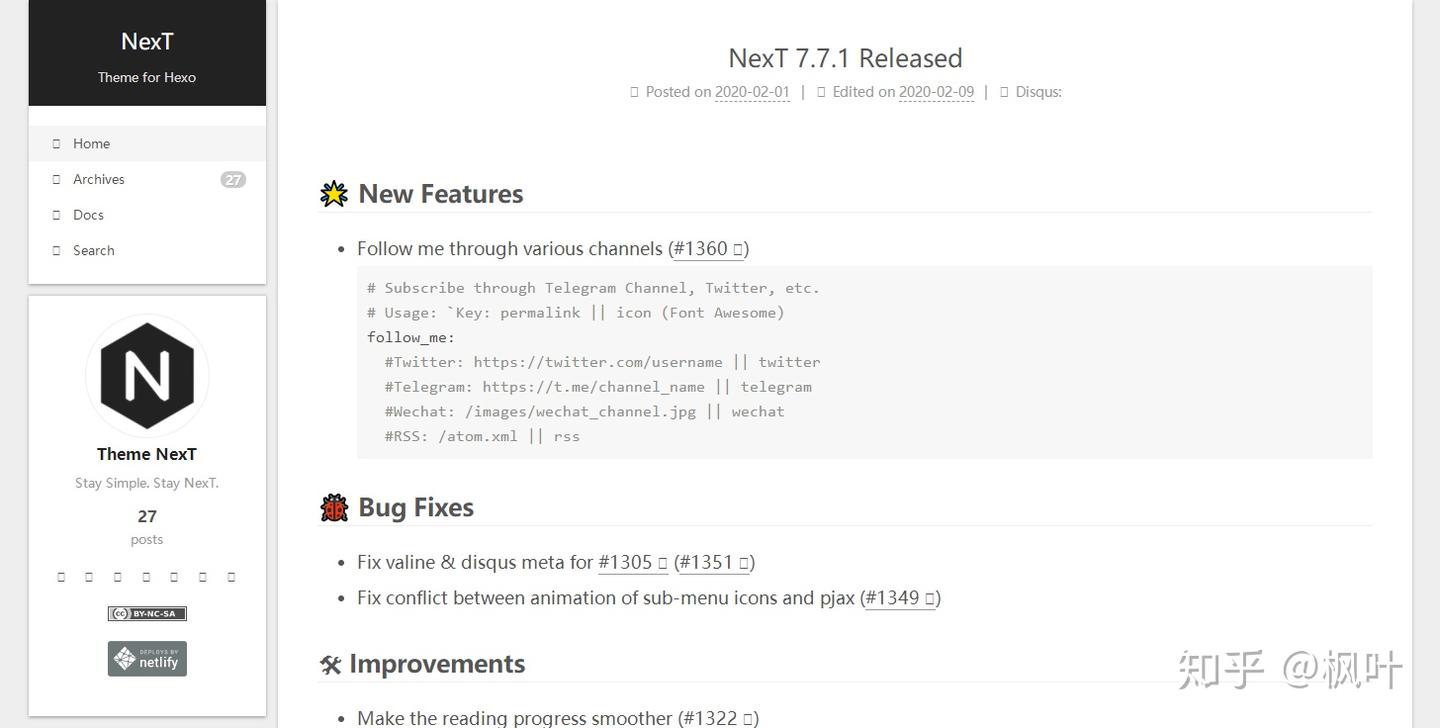Click the New Features star emoji icon

[334, 194]
